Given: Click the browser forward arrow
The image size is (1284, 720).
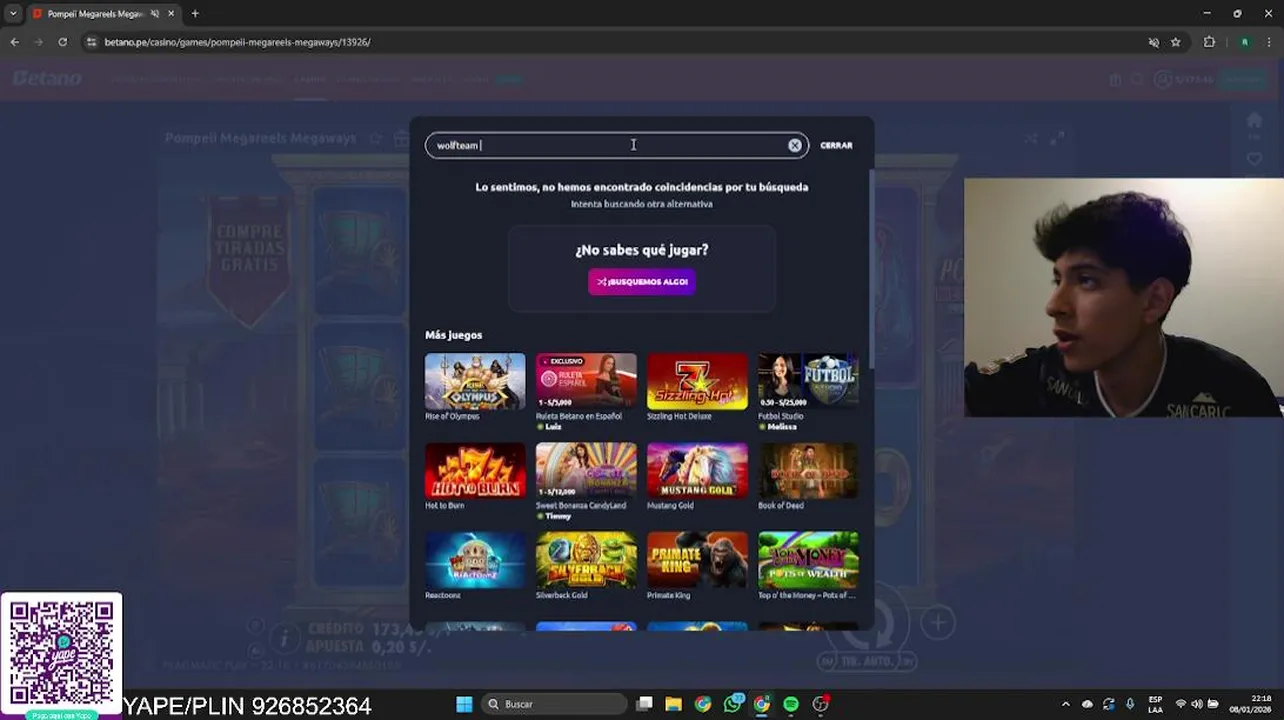Looking at the screenshot, I should tap(38, 42).
